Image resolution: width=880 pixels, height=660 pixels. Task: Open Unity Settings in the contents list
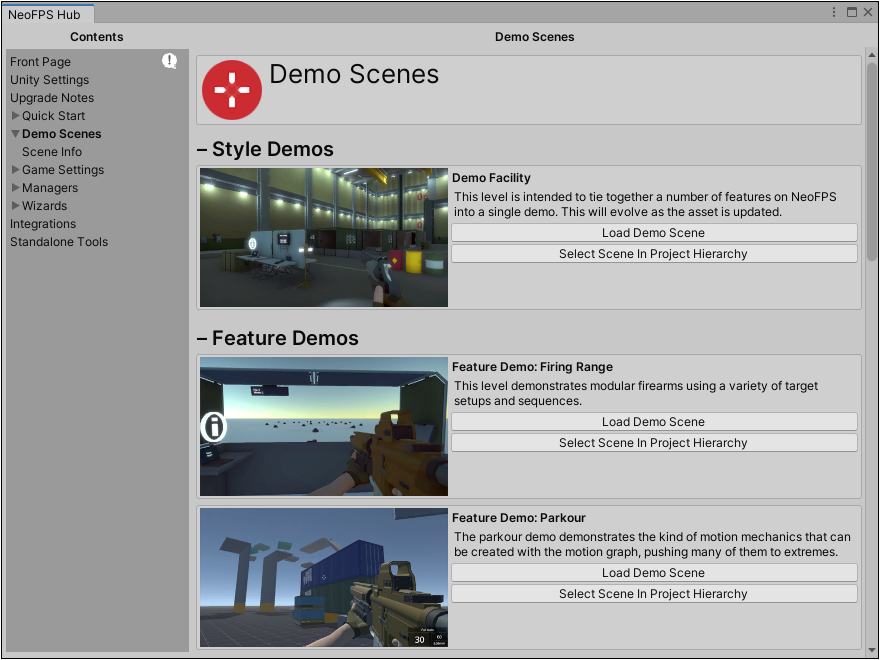[x=49, y=80]
